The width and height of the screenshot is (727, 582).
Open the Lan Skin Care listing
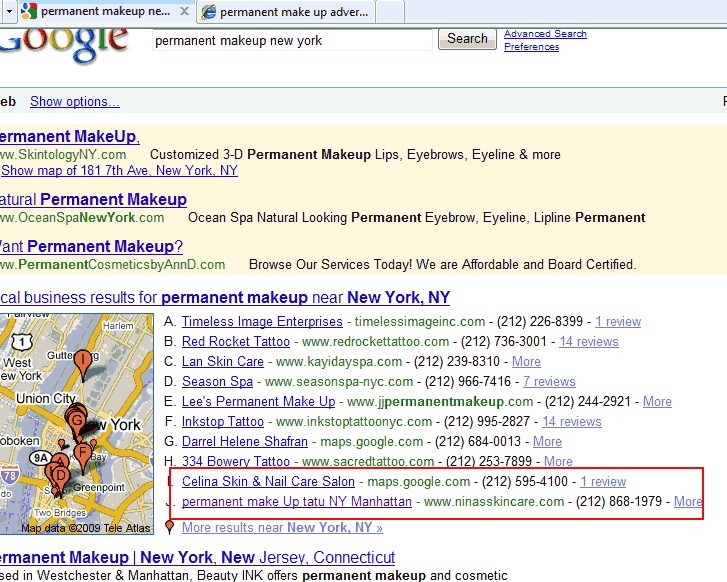223,361
